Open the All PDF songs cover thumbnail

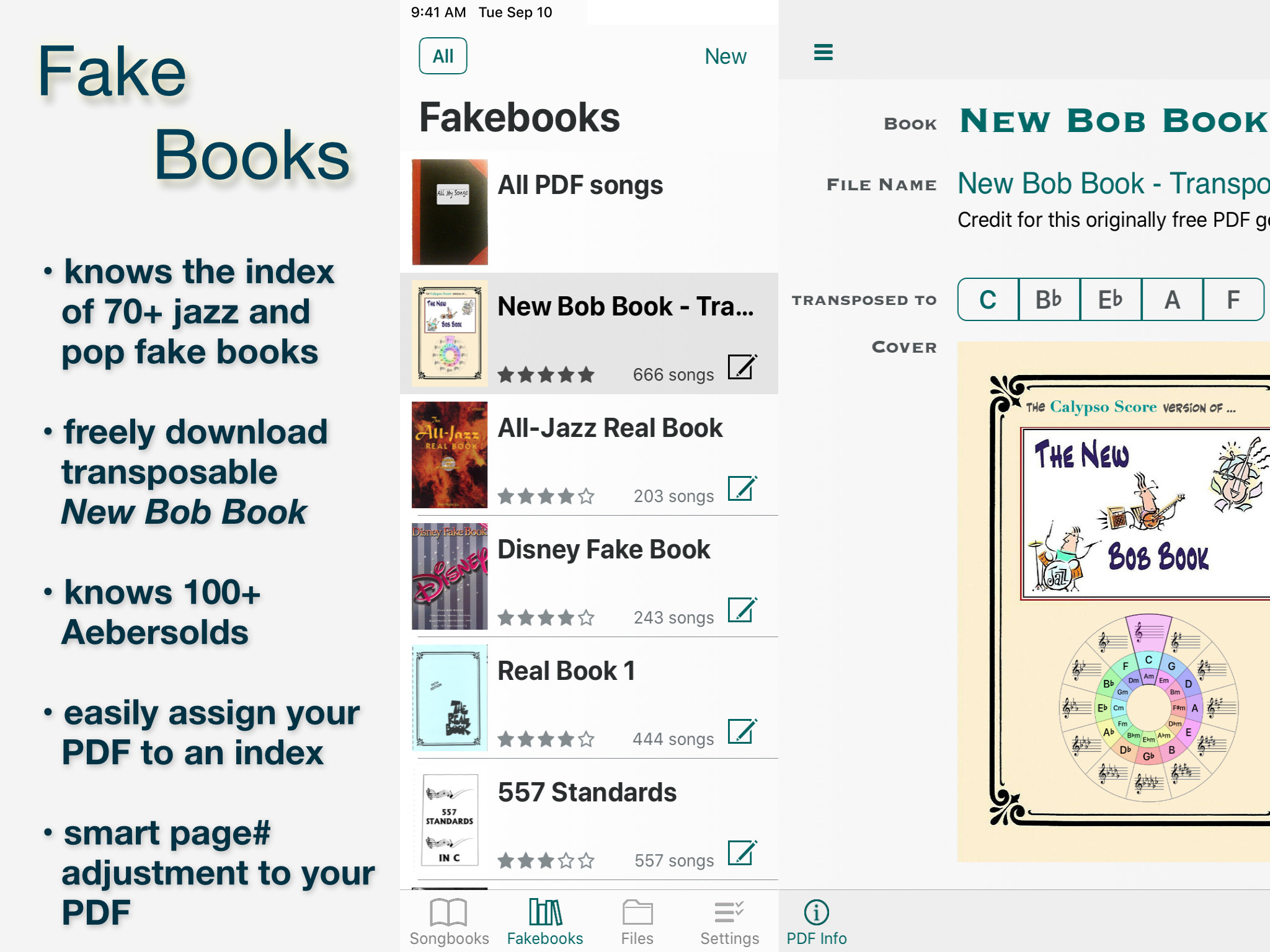click(x=450, y=212)
